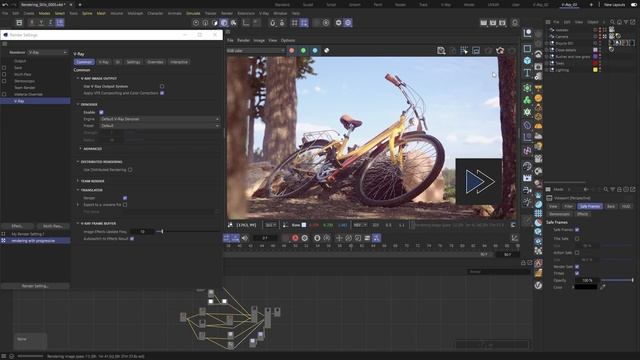Screen dimensions: 640x360
Task: Select the Text tool icon
Action: [x=527, y=73]
